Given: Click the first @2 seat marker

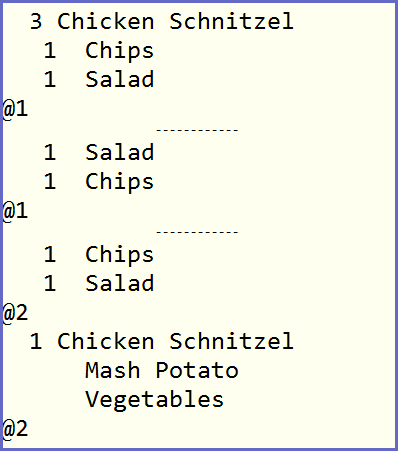Looking at the screenshot, I should click(15, 313).
